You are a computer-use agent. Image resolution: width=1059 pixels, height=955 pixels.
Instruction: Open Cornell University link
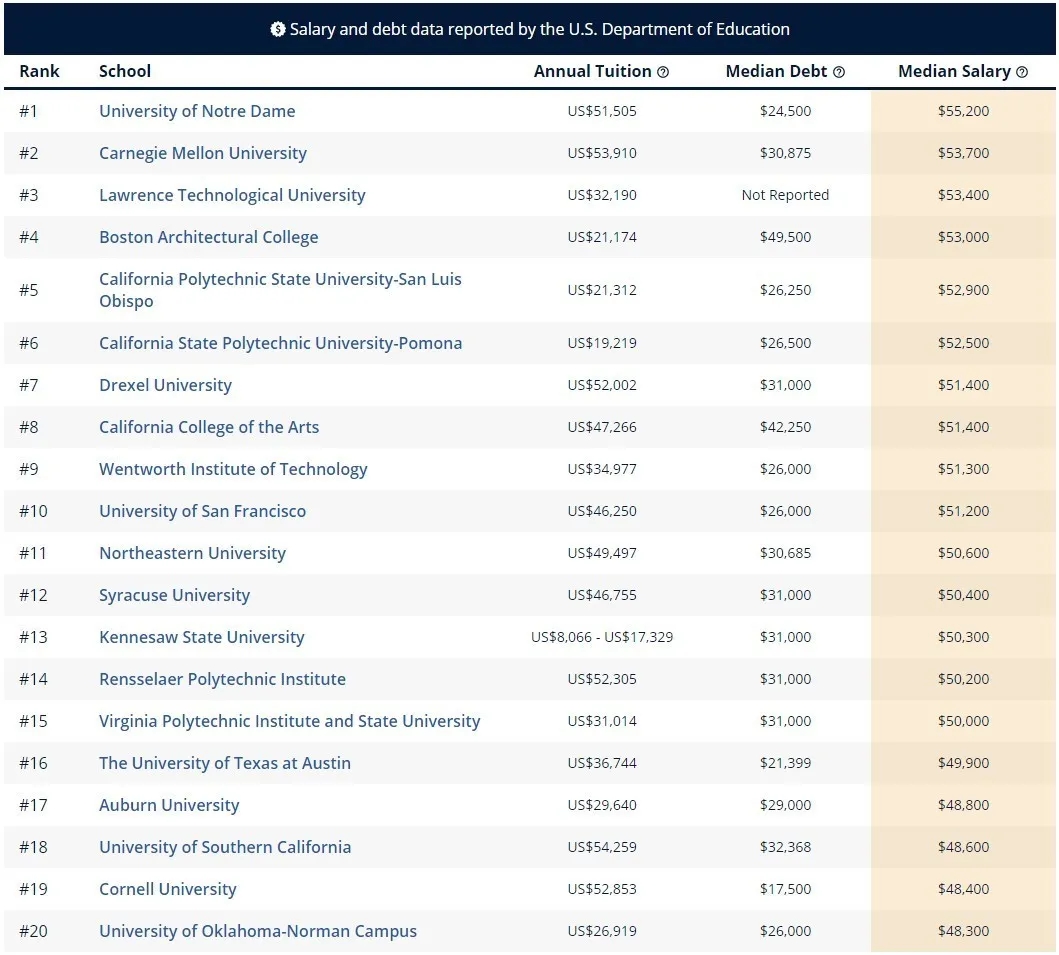(168, 889)
